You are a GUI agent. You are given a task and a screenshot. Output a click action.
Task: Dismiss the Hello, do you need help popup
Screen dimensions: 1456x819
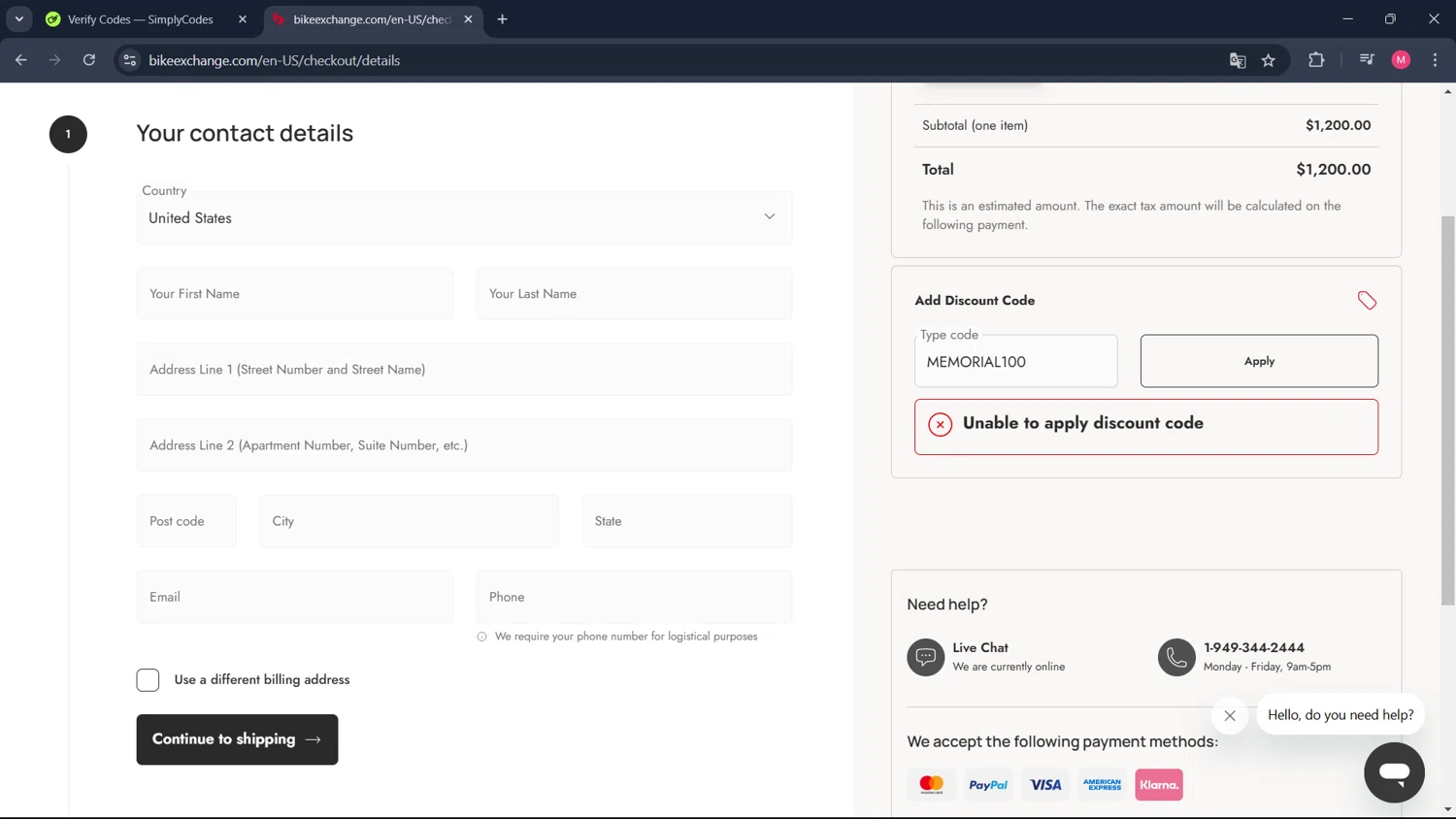coord(1230,716)
